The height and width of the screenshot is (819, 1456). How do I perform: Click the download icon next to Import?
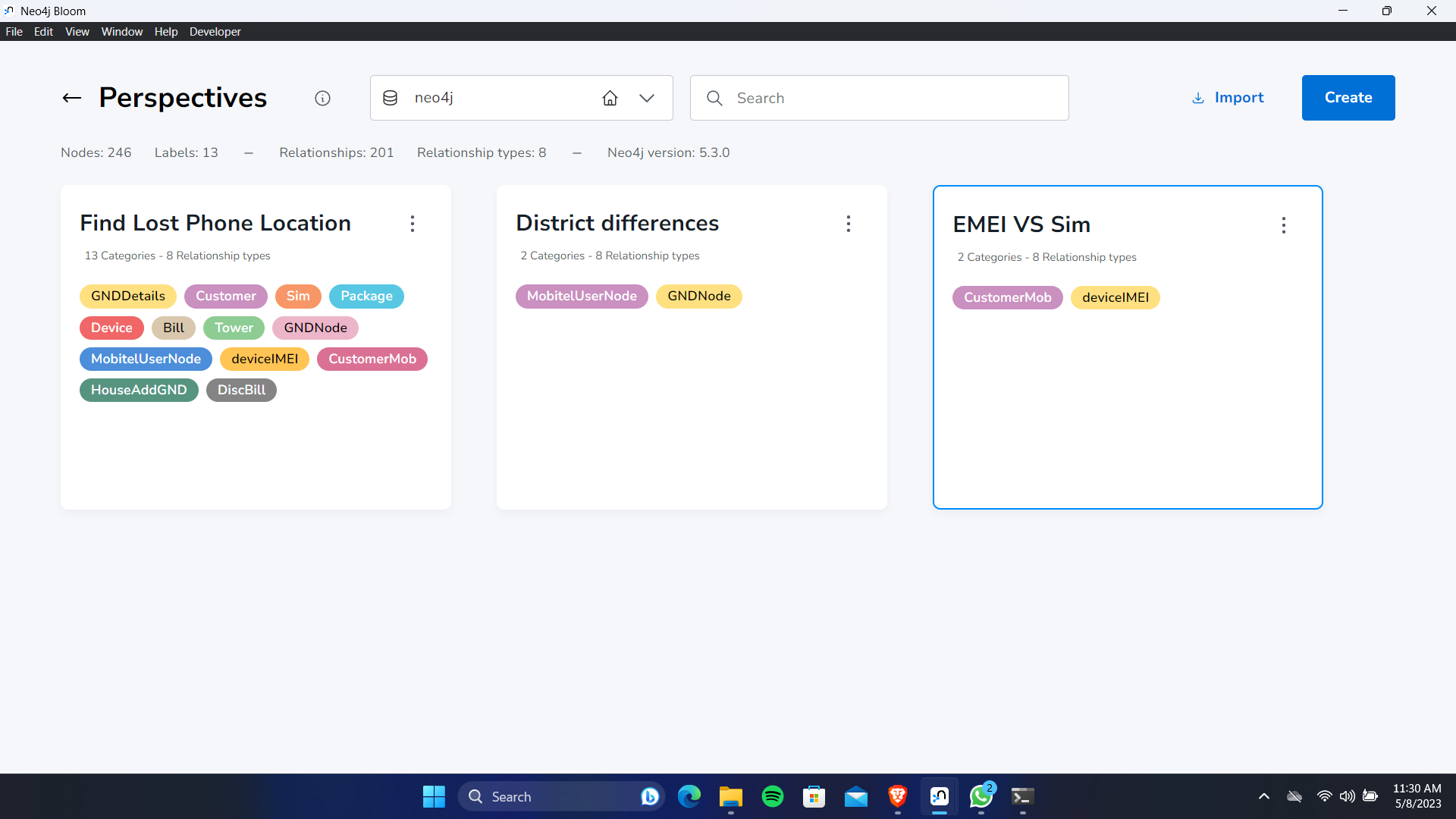(x=1198, y=98)
